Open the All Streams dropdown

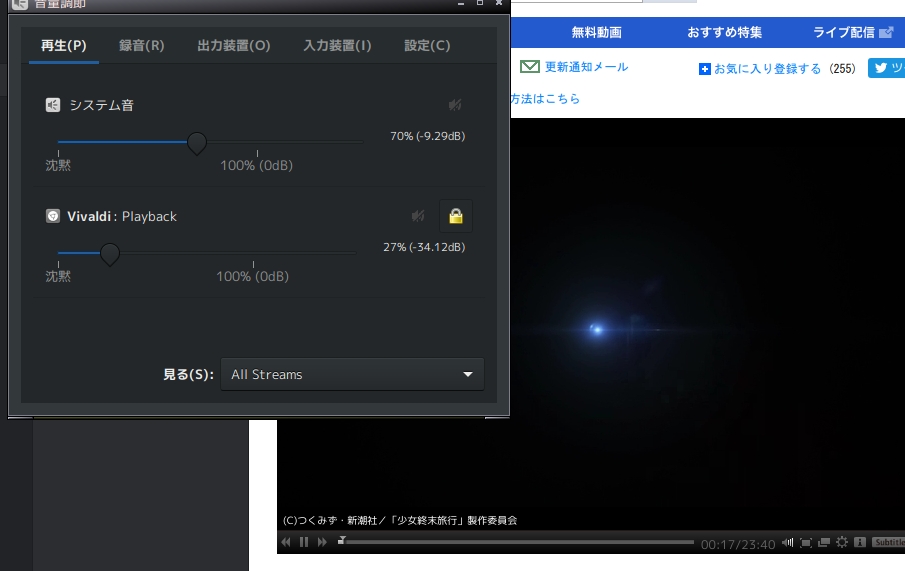tap(352, 374)
